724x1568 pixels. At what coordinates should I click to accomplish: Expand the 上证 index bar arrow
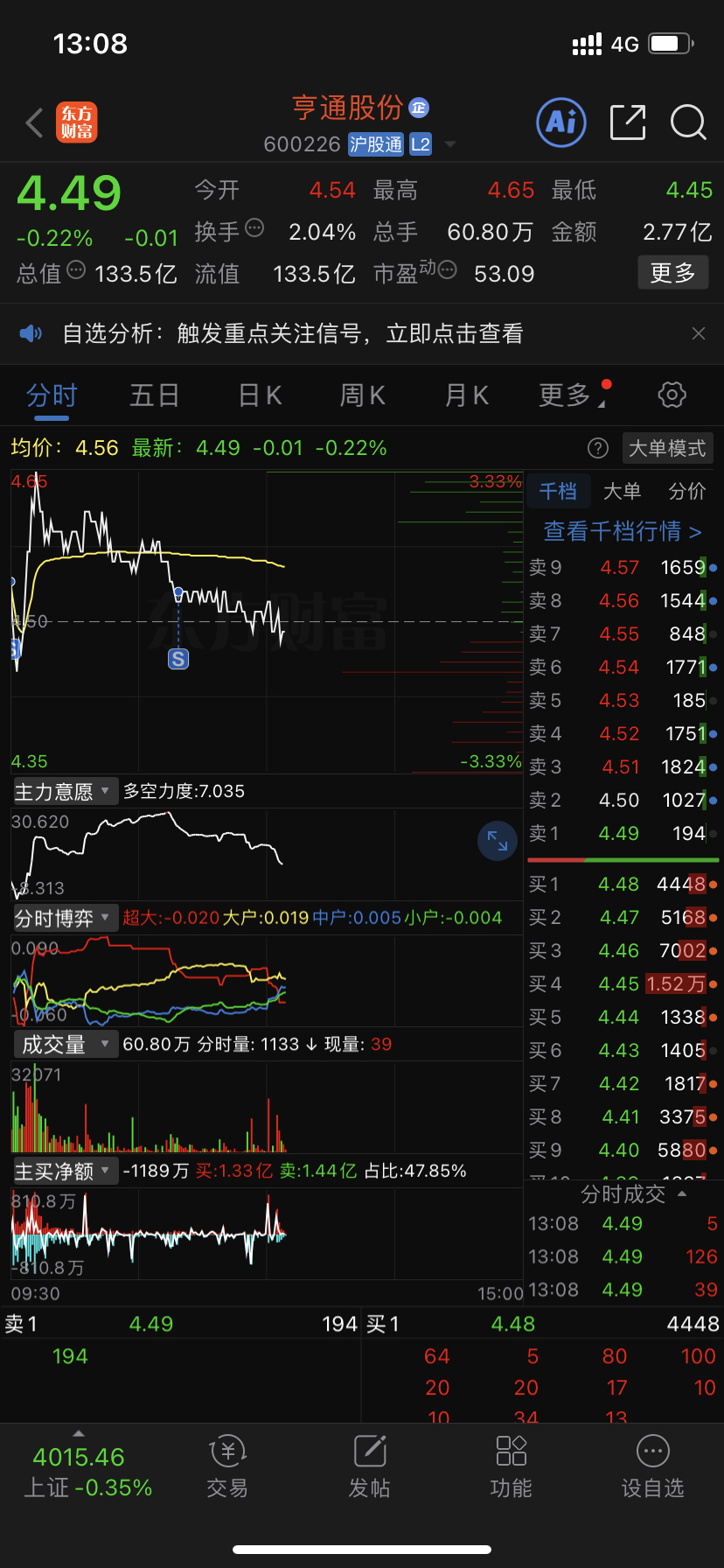pos(79,1433)
